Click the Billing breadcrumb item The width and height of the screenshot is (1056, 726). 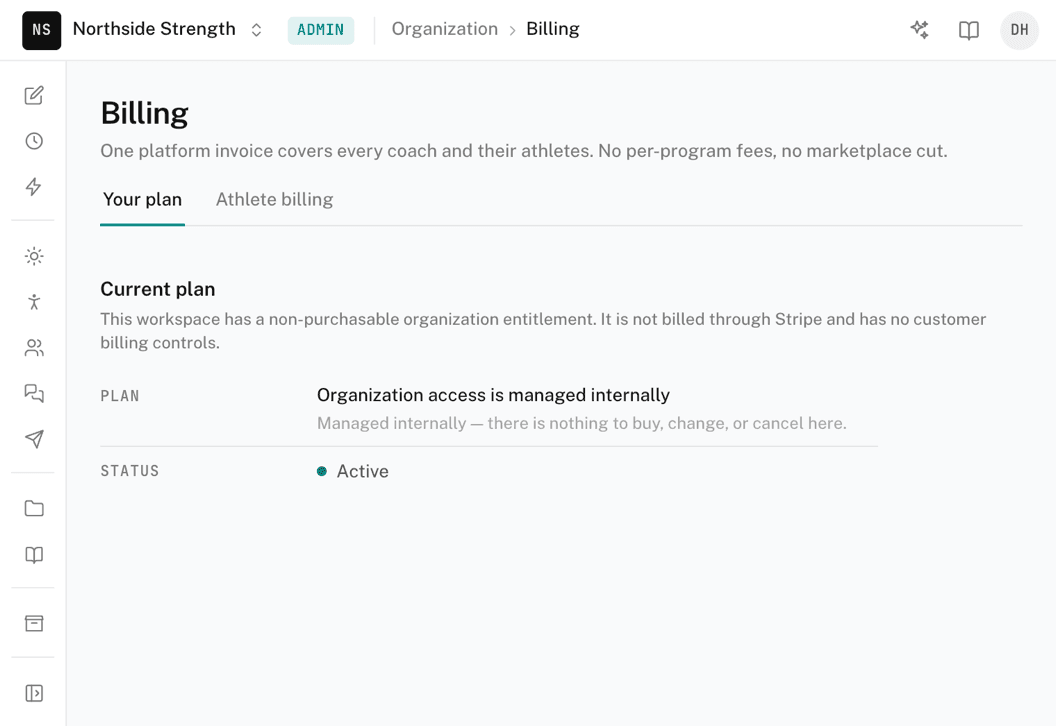(552, 29)
